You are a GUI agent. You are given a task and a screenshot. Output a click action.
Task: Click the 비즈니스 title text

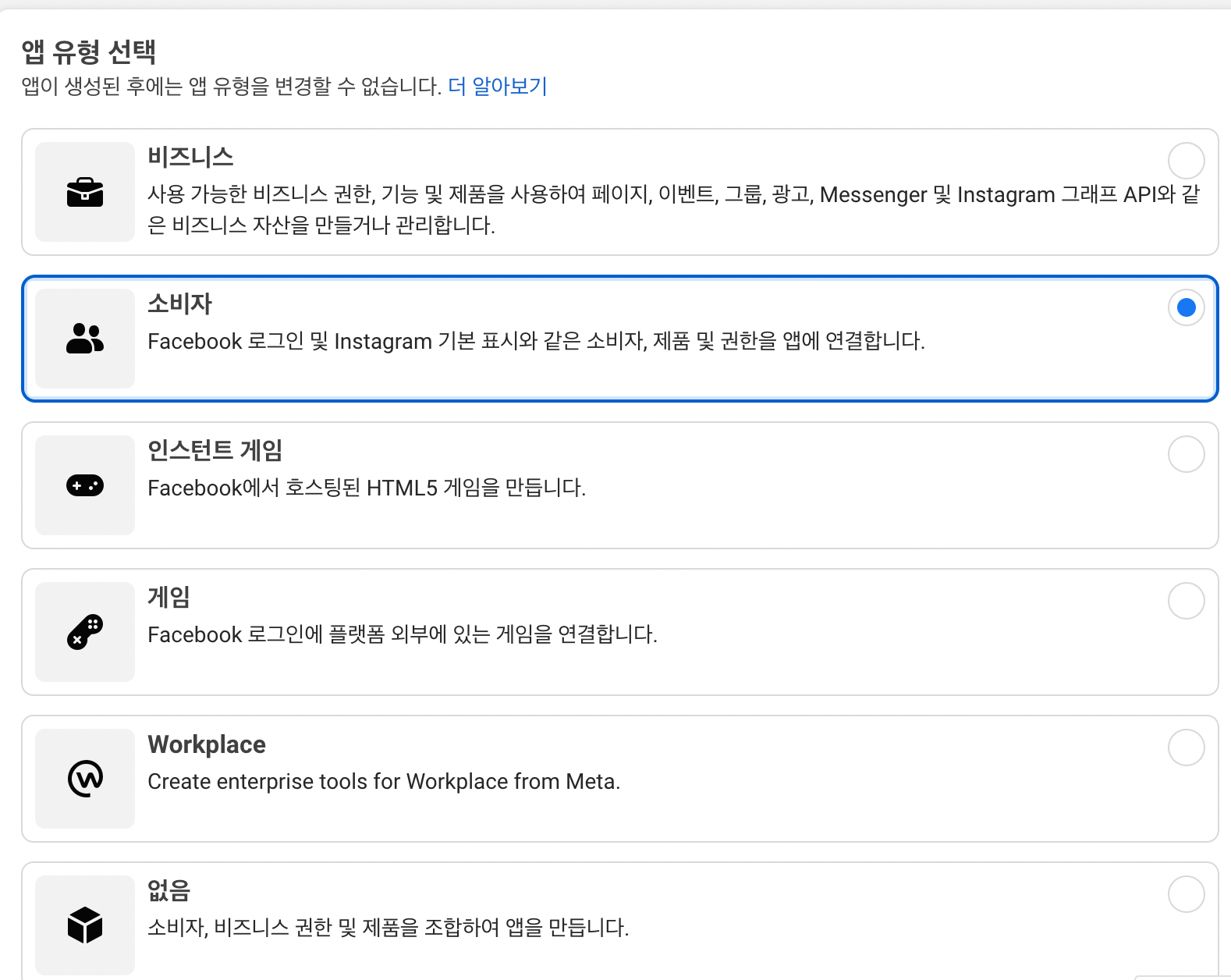[190, 157]
